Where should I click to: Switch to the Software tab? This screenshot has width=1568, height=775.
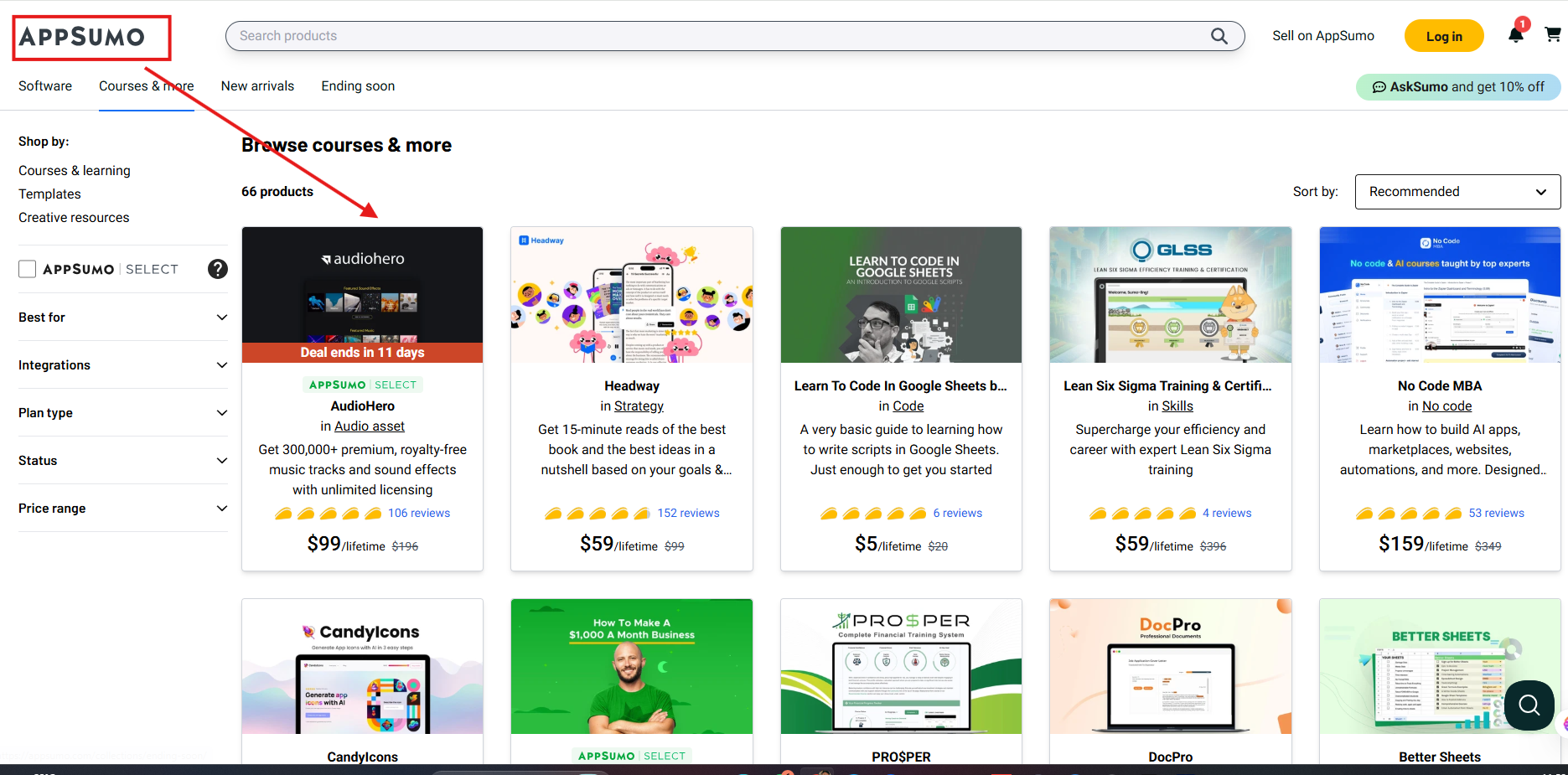pos(45,86)
